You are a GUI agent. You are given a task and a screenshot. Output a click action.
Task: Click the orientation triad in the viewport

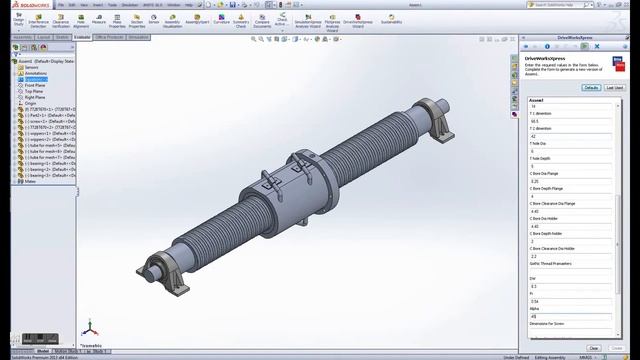89,328
